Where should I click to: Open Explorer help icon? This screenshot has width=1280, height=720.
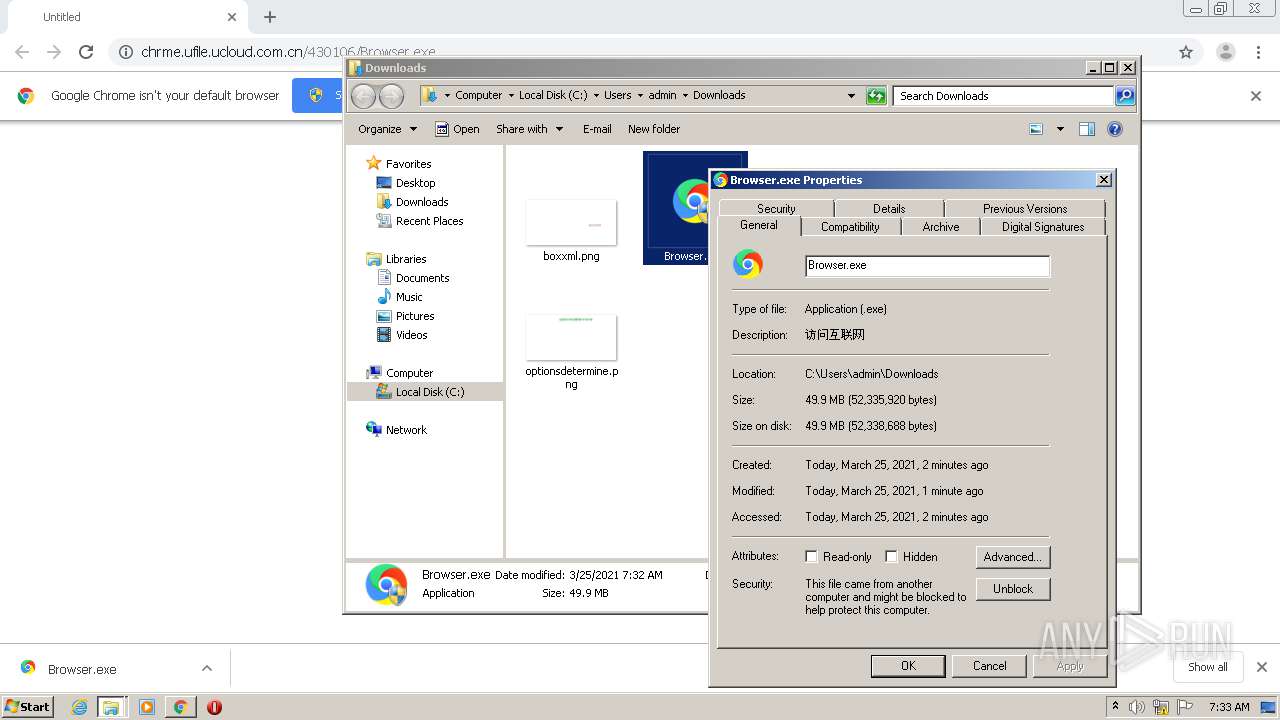coord(1115,129)
